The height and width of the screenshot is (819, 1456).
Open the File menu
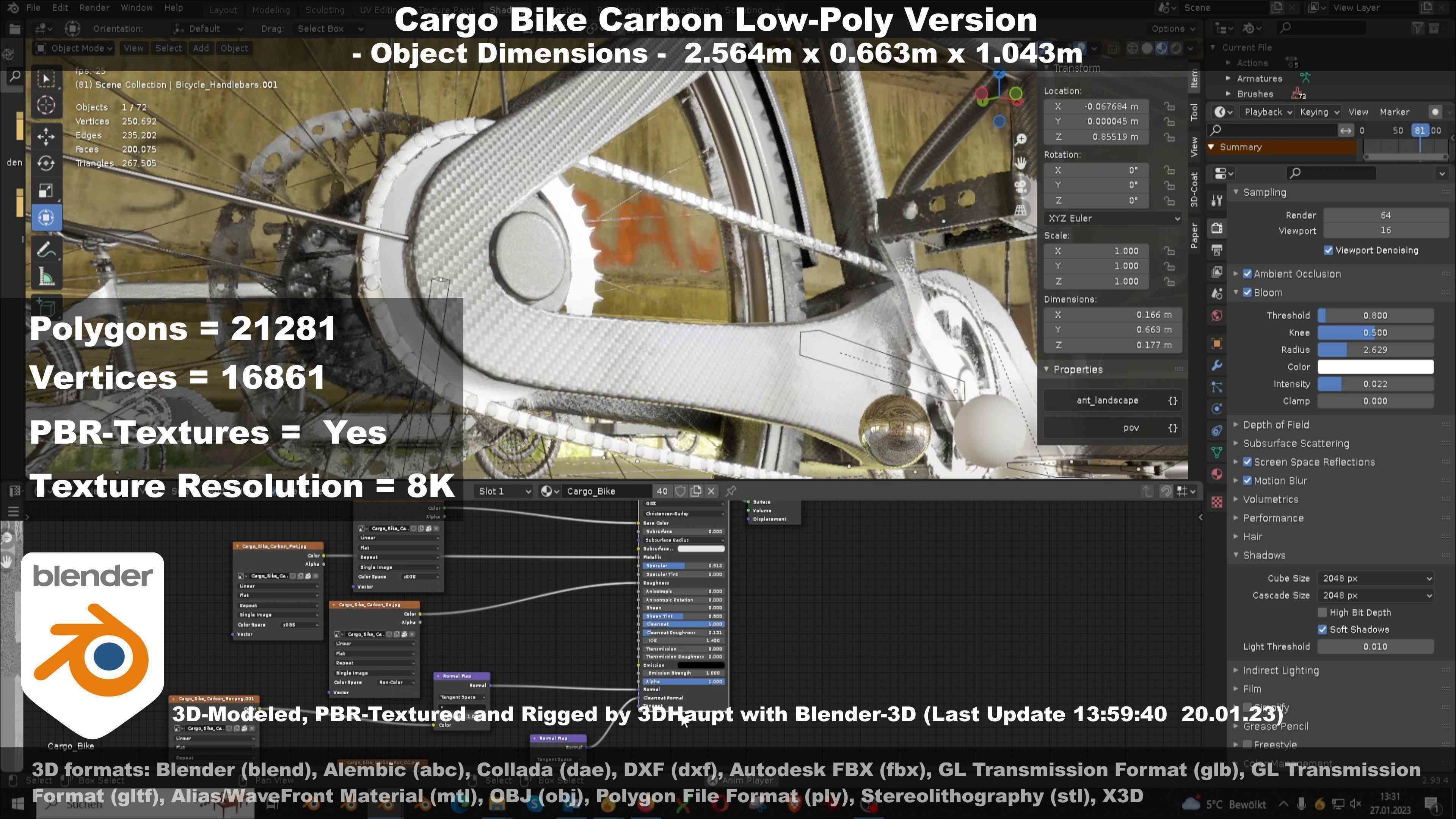tap(33, 8)
